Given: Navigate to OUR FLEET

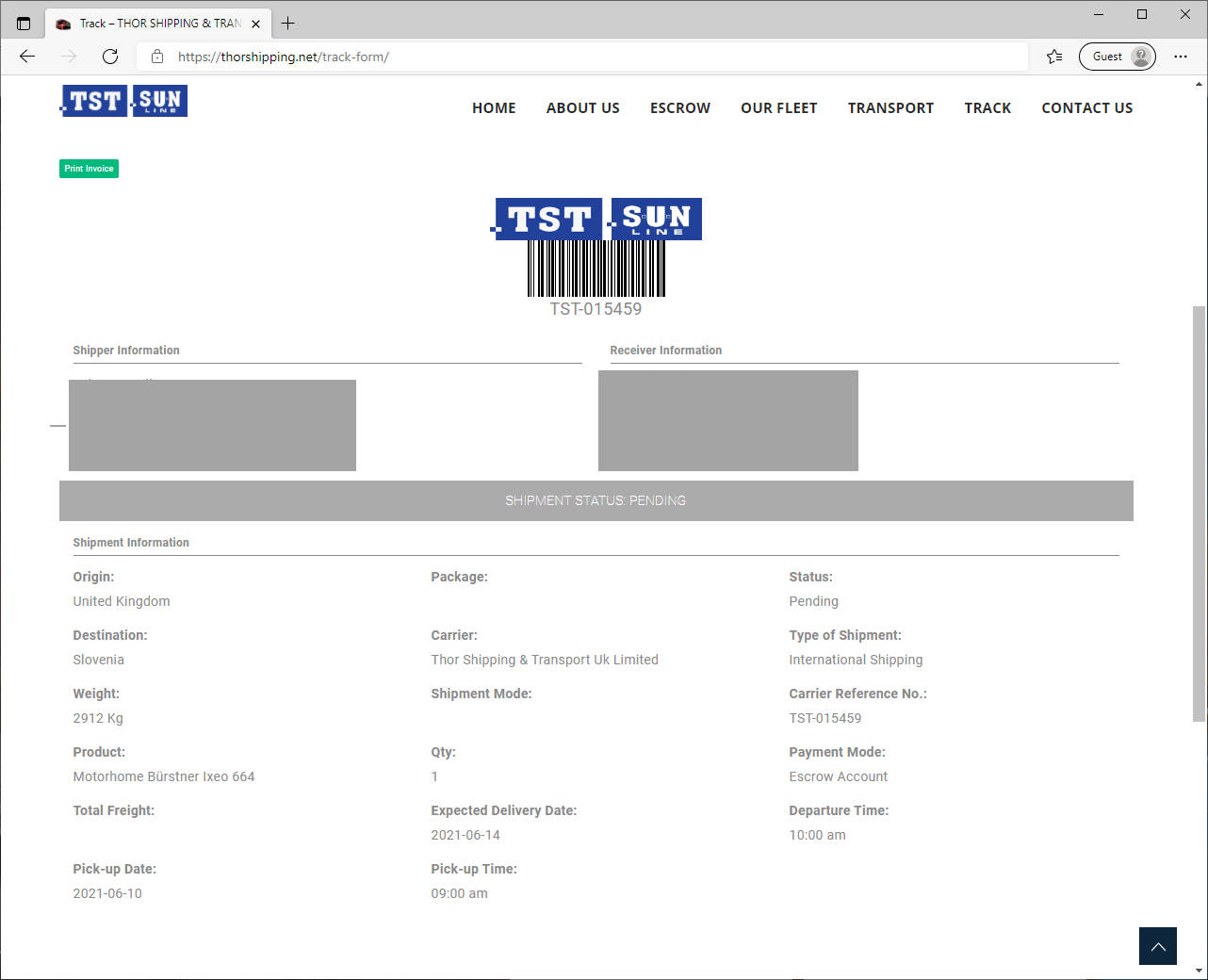Looking at the screenshot, I should [778, 108].
